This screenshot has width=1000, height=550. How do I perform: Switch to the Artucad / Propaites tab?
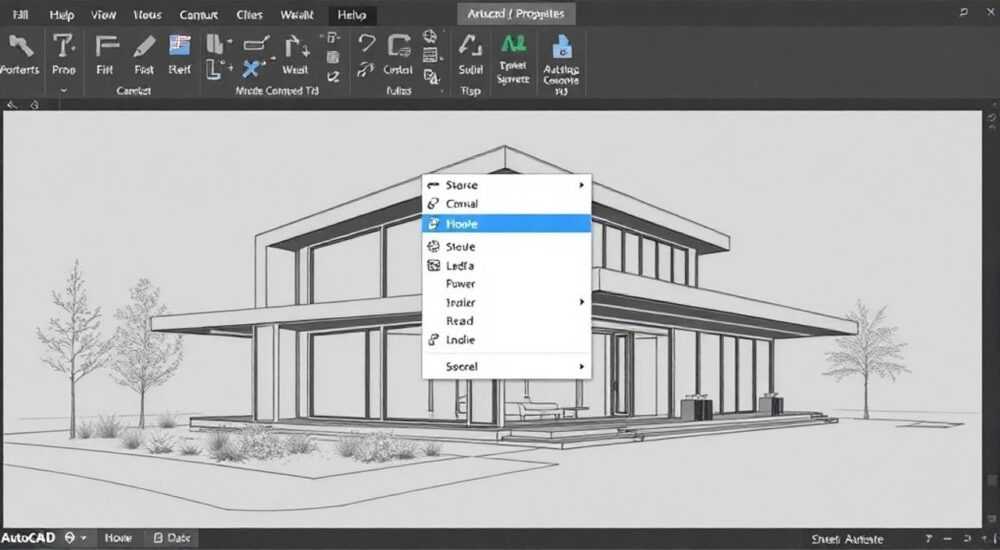tap(516, 14)
